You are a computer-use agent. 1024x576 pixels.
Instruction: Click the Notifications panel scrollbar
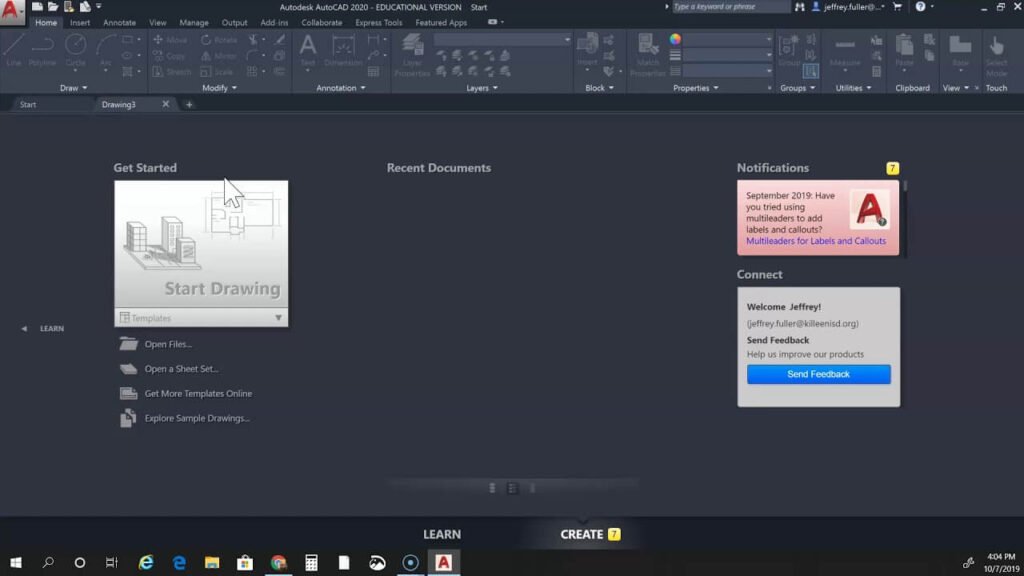(x=905, y=187)
